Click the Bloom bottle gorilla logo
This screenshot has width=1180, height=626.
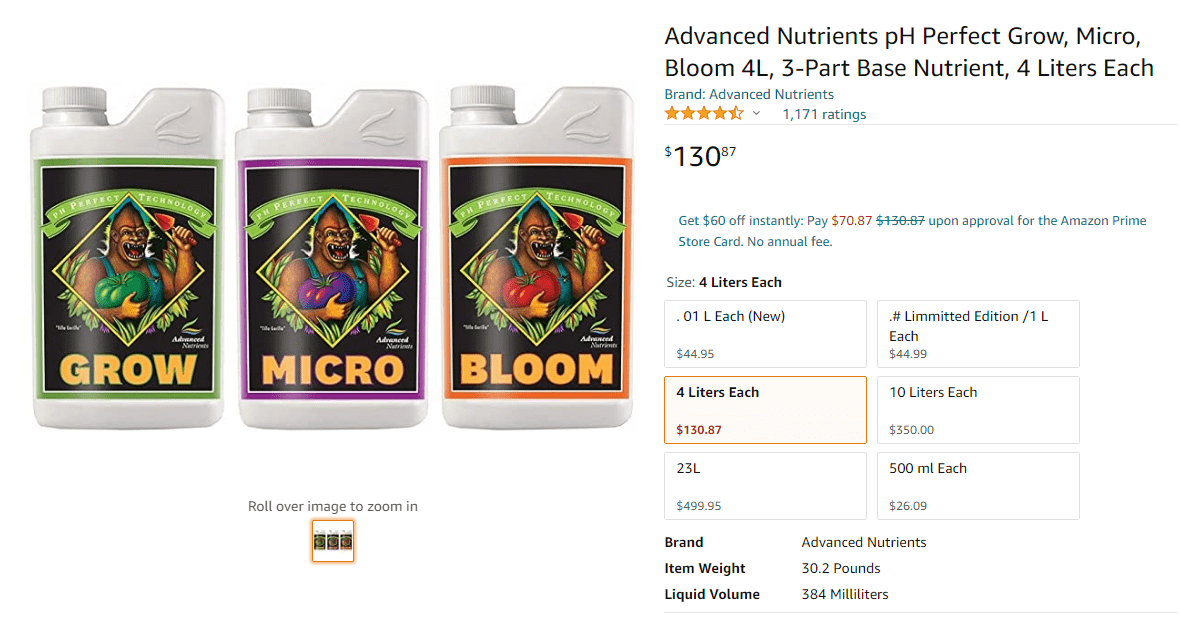pyautogui.click(x=537, y=263)
